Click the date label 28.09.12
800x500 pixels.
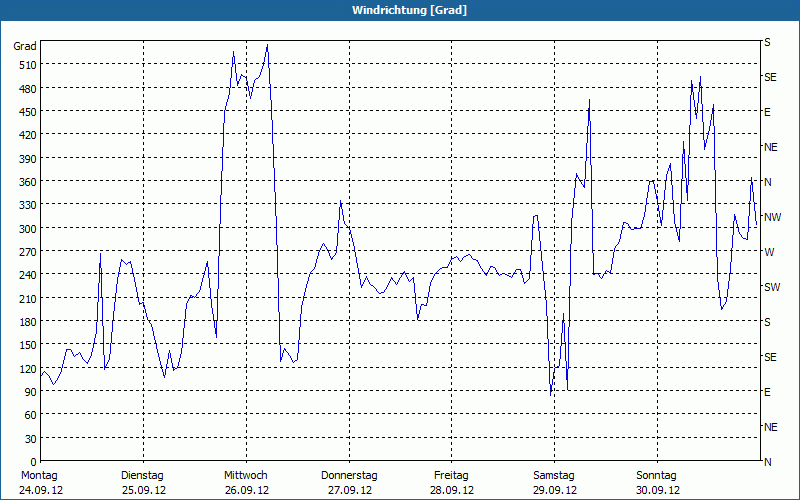coord(452,490)
